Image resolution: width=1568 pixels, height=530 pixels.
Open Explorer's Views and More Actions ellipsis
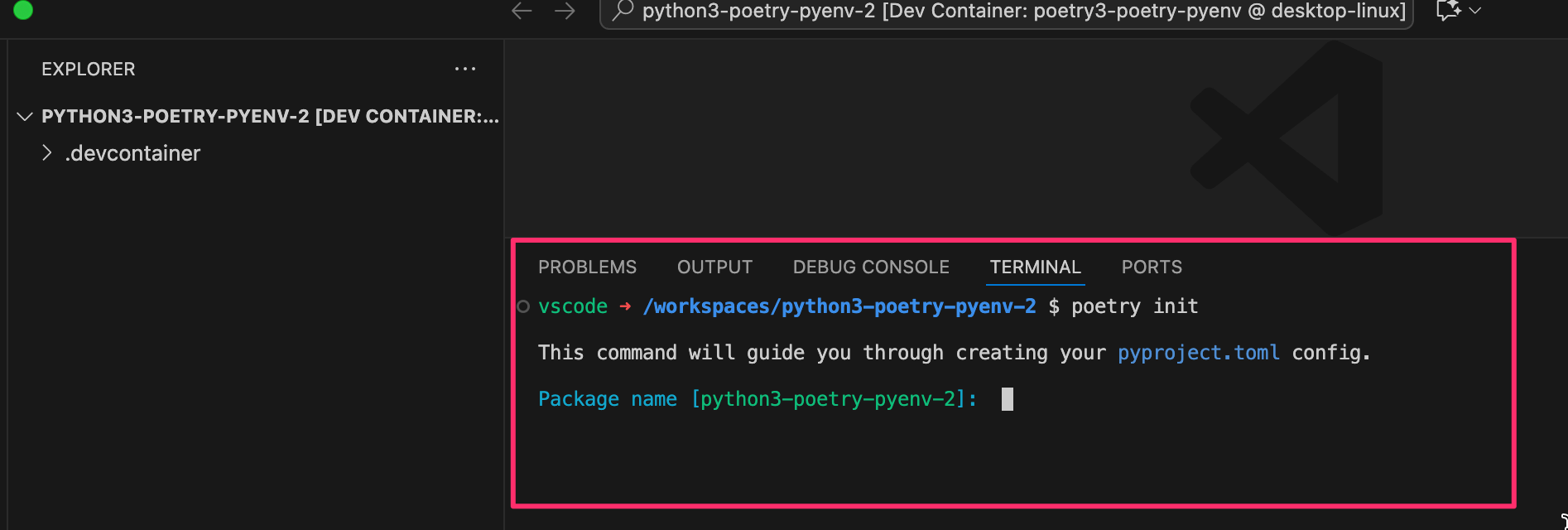[465, 69]
